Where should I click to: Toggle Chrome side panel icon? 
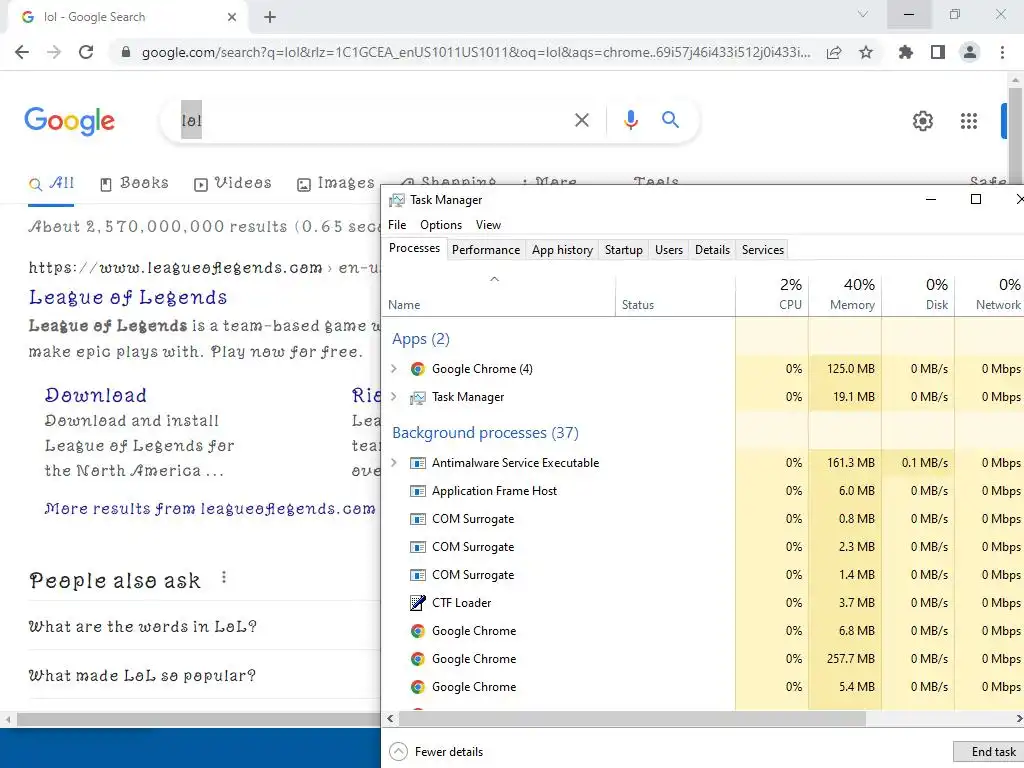[938, 52]
